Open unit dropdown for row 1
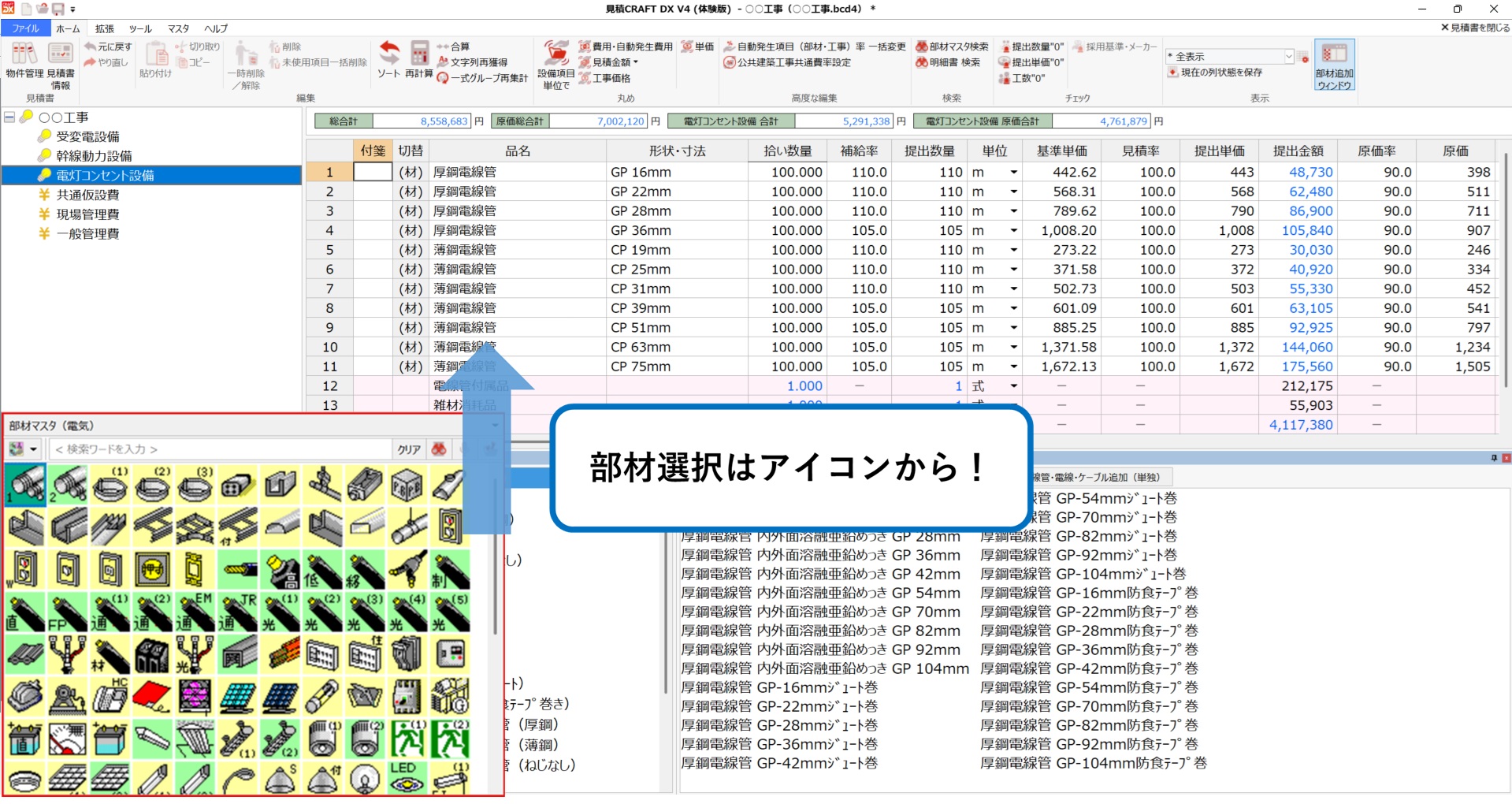 [x=1013, y=172]
